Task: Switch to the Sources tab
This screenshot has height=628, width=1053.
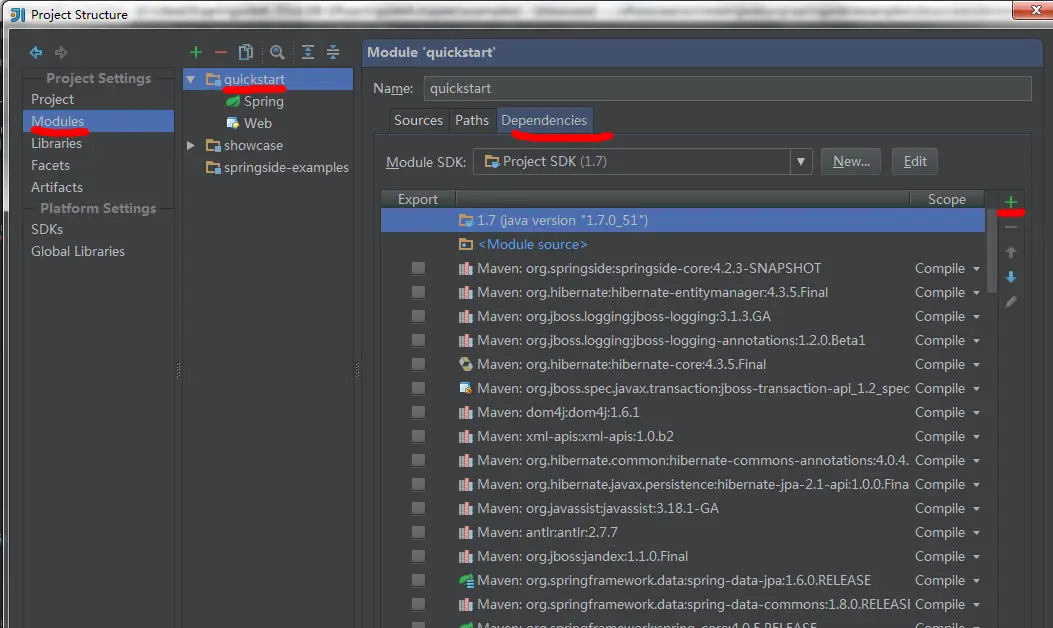Action: click(x=418, y=120)
